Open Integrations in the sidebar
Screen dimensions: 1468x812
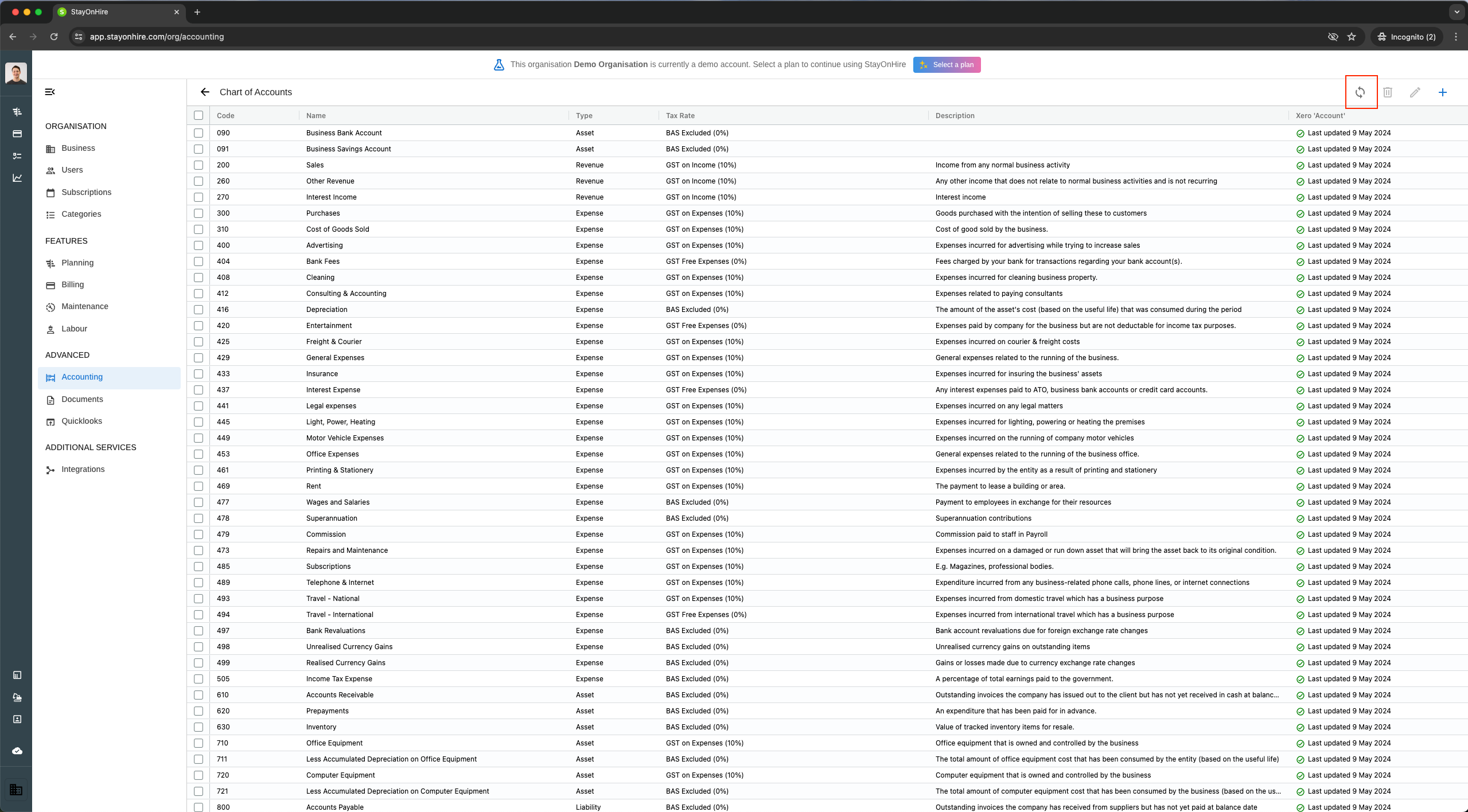point(83,469)
